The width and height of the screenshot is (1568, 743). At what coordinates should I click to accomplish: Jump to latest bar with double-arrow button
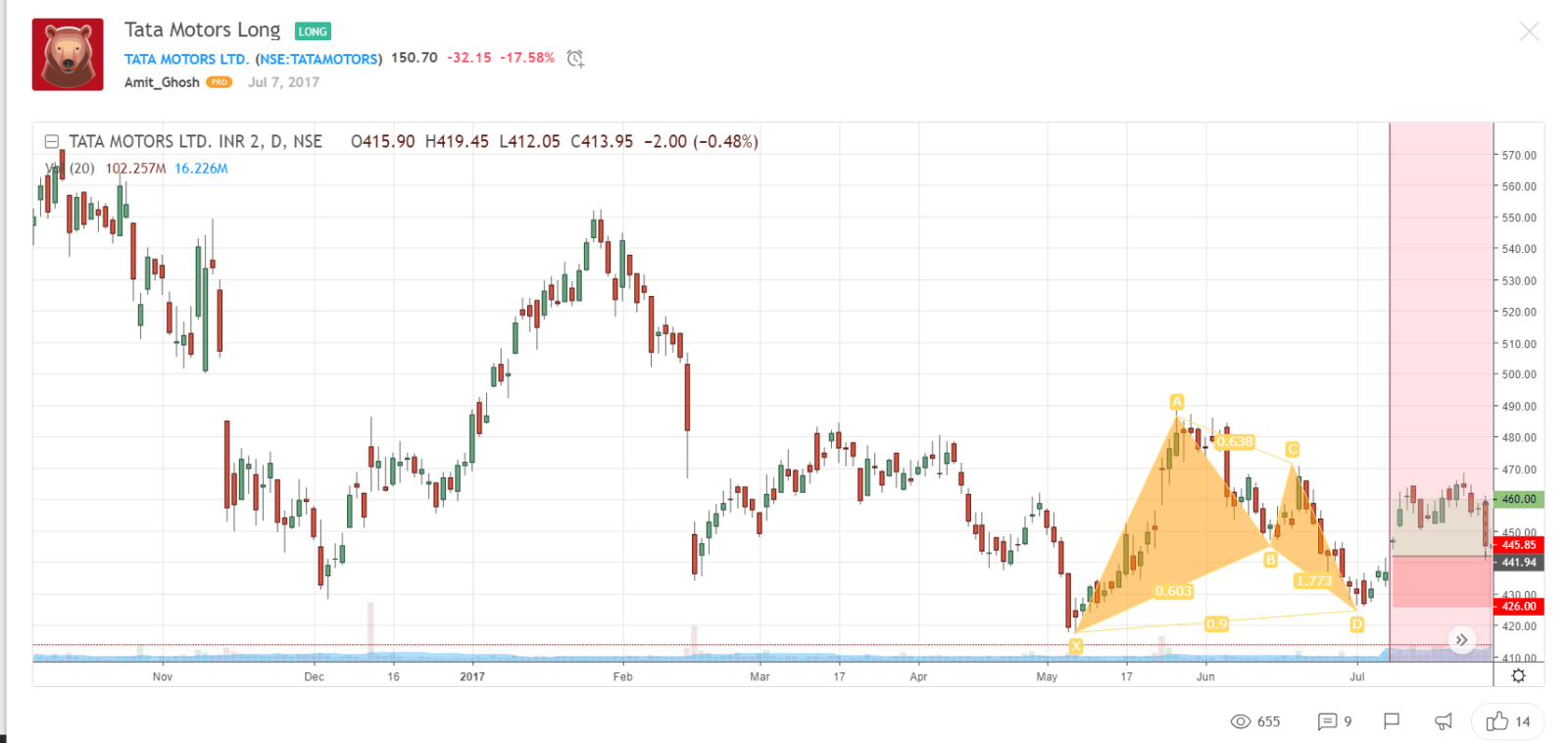1461,640
